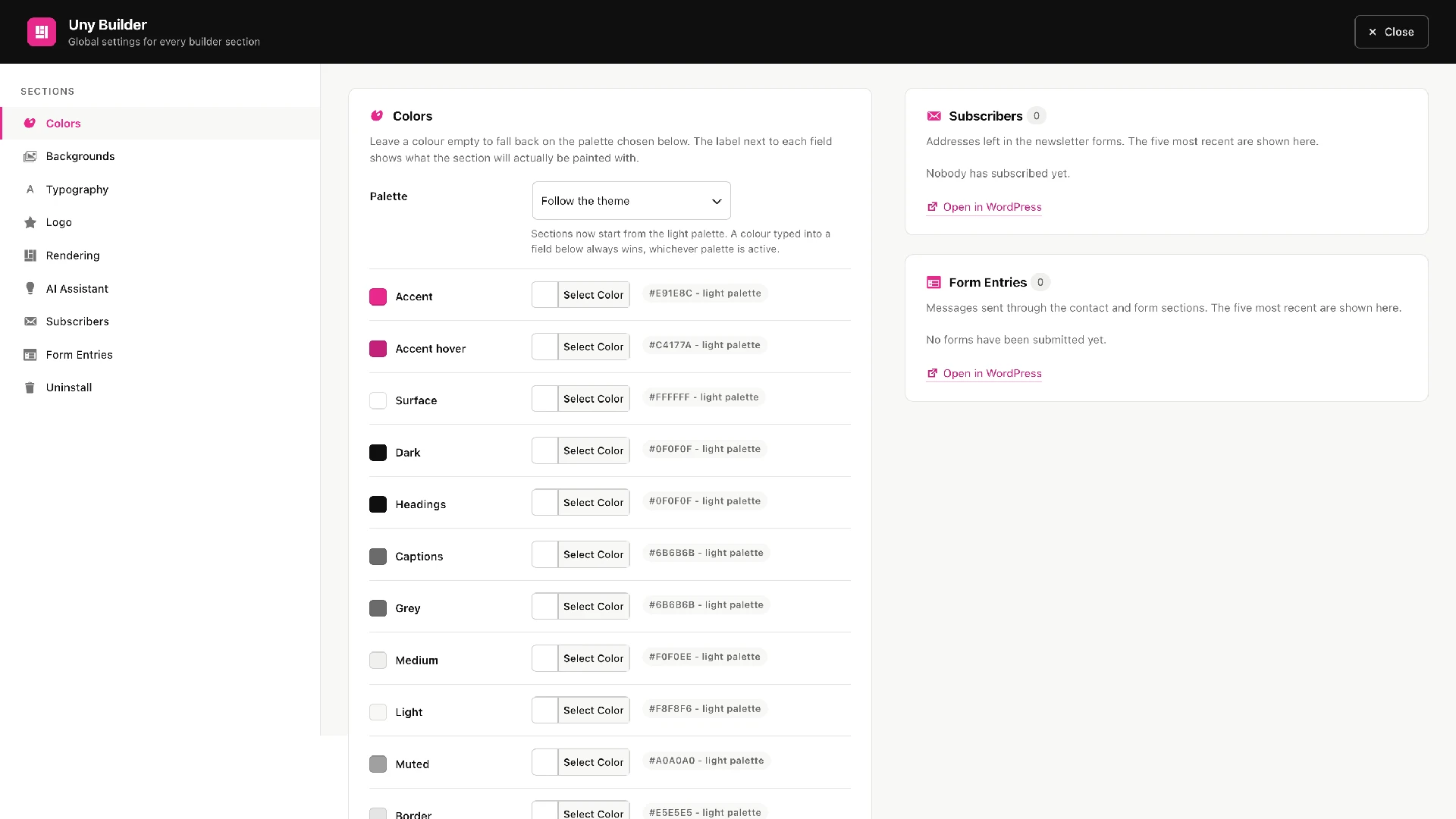Click the Medium preview swatch
The width and height of the screenshot is (1456, 819).
point(378,660)
